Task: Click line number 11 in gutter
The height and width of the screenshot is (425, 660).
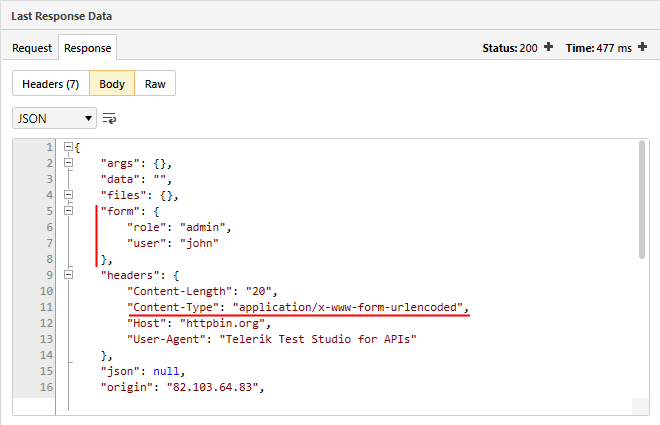Action: (x=46, y=307)
